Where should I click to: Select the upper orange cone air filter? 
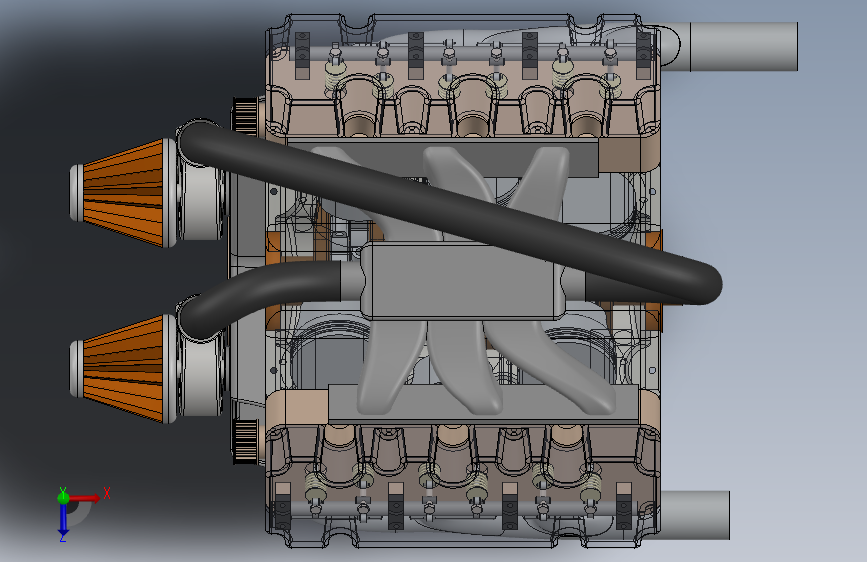(x=124, y=193)
